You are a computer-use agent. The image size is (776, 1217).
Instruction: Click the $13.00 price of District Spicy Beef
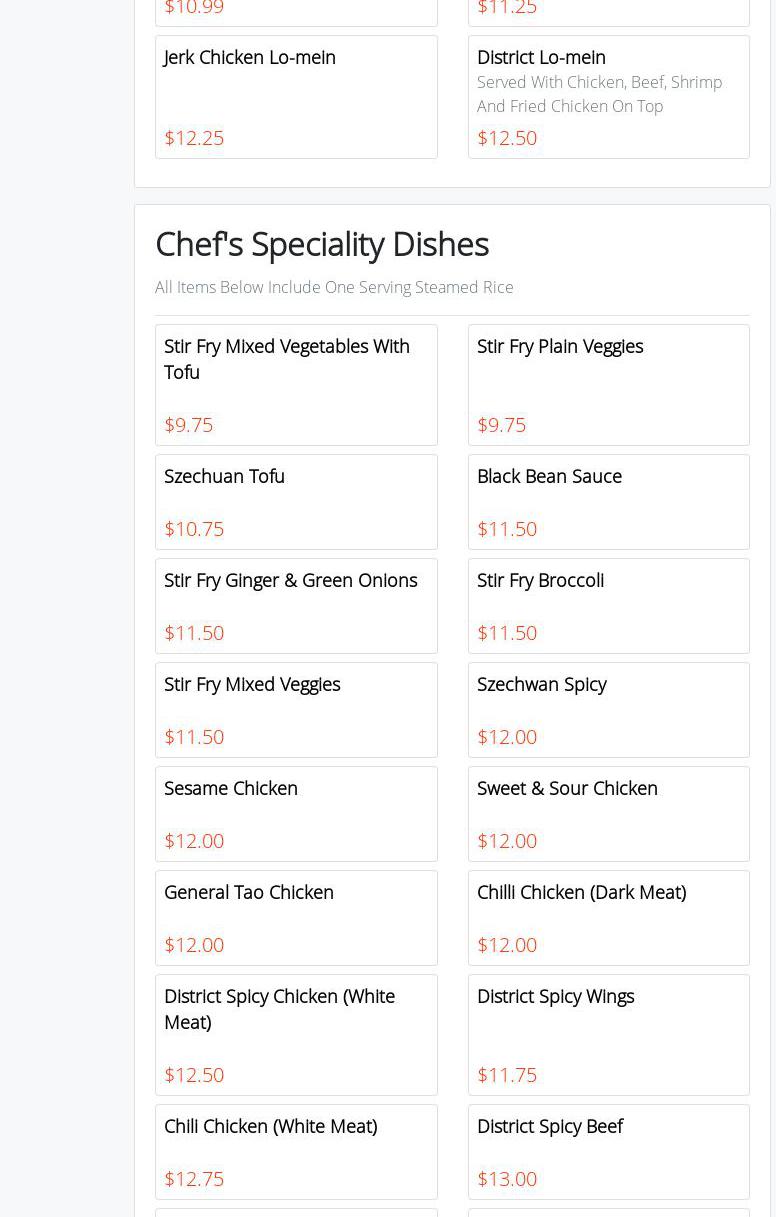coord(507,1179)
